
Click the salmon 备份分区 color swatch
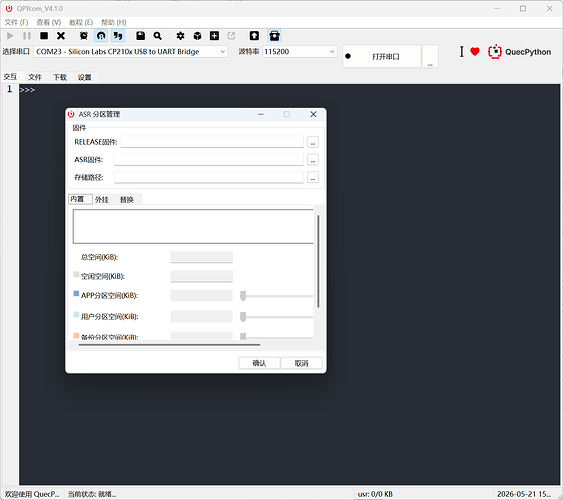click(76, 336)
